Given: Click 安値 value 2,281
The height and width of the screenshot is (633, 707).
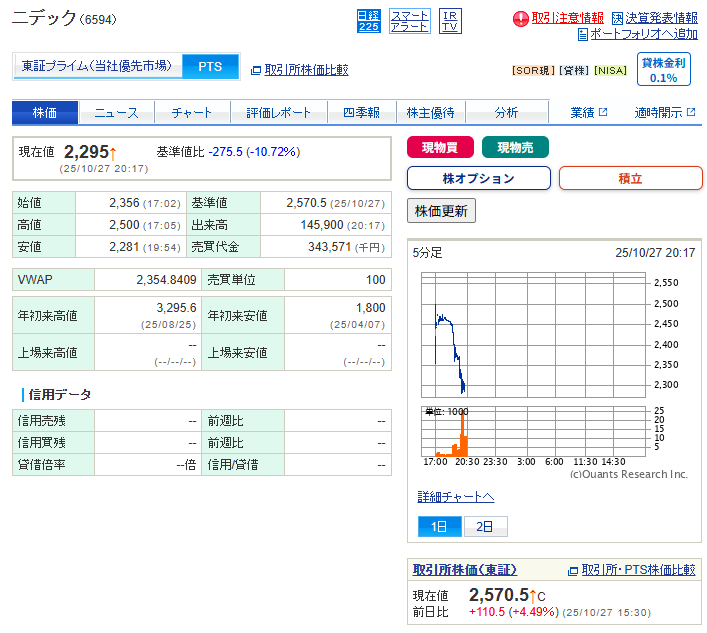Looking at the screenshot, I should tap(124, 247).
